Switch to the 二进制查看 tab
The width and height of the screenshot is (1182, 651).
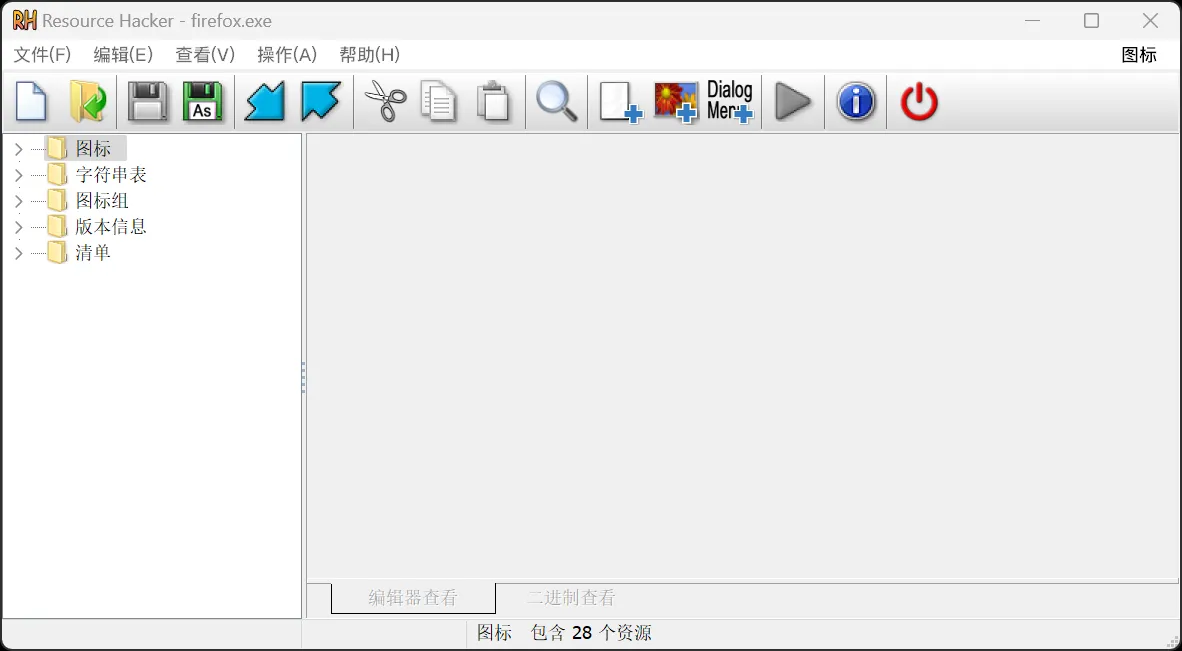(x=571, y=598)
